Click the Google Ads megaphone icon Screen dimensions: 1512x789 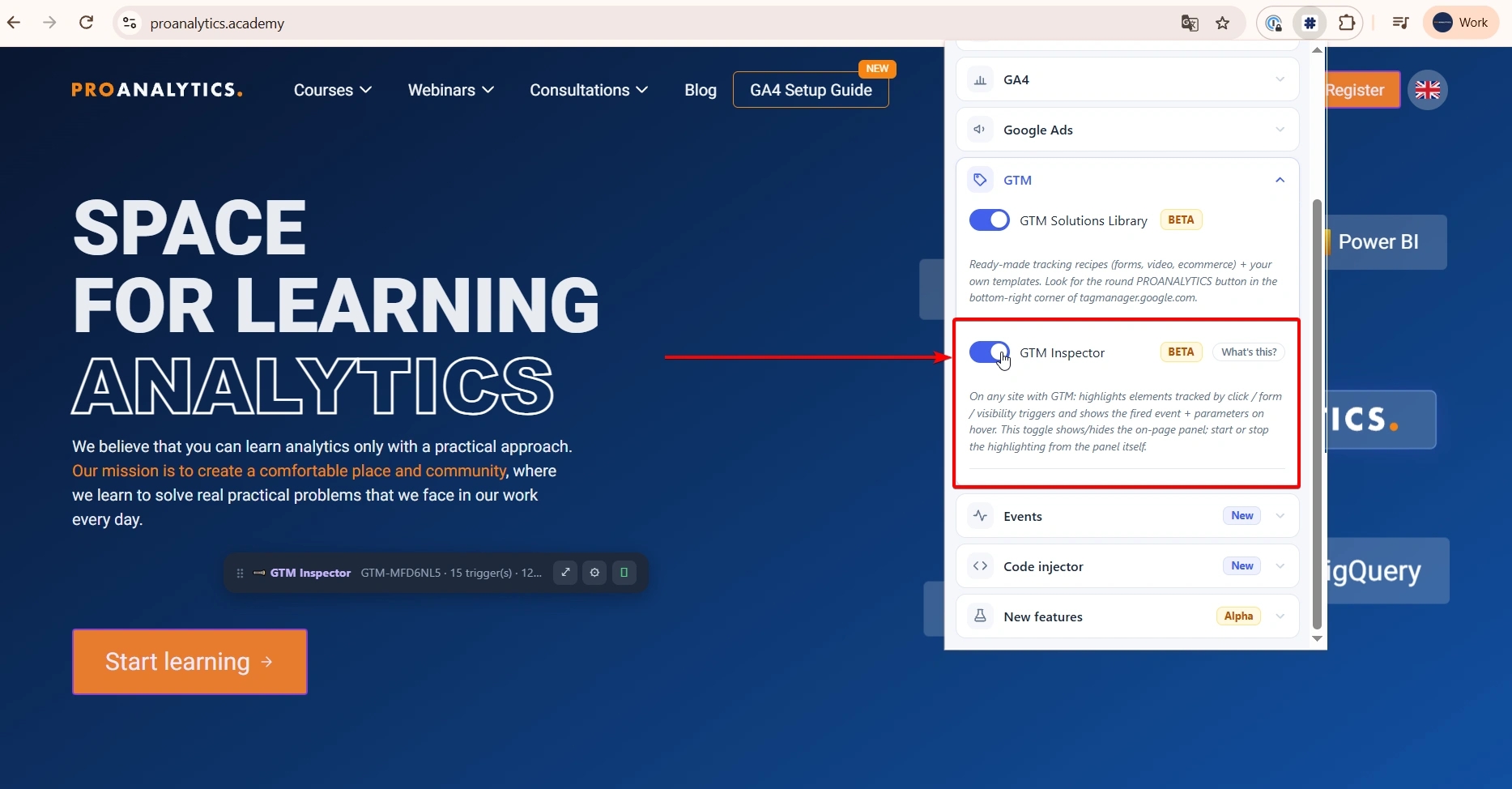[x=980, y=130]
